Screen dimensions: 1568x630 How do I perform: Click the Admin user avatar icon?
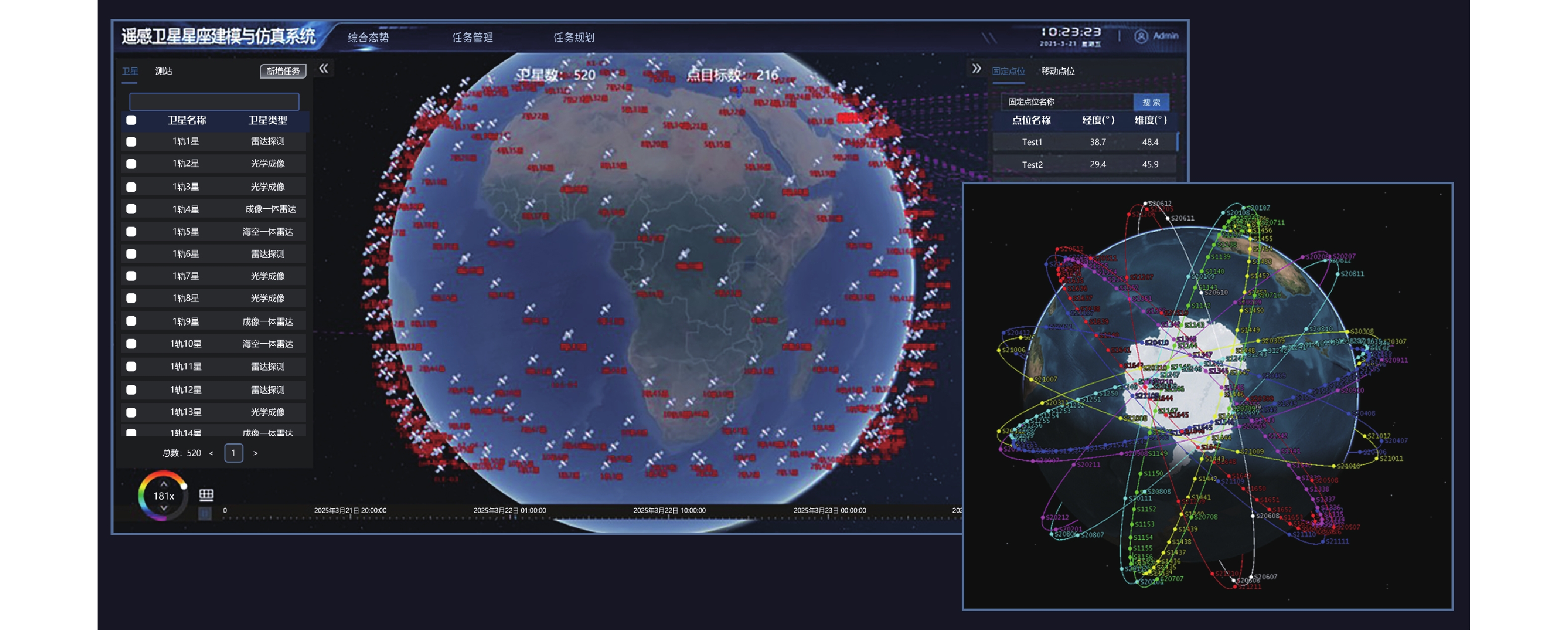tap(1141, 36)
